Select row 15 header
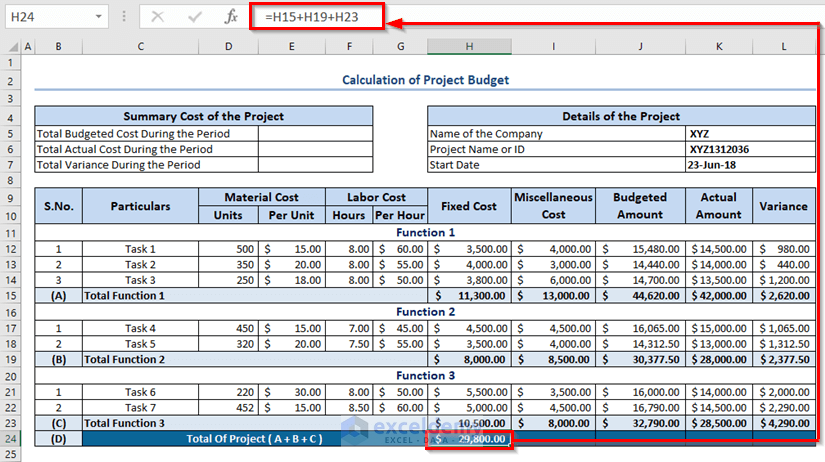The image size is (825, 462). click(x=10, y=296)
